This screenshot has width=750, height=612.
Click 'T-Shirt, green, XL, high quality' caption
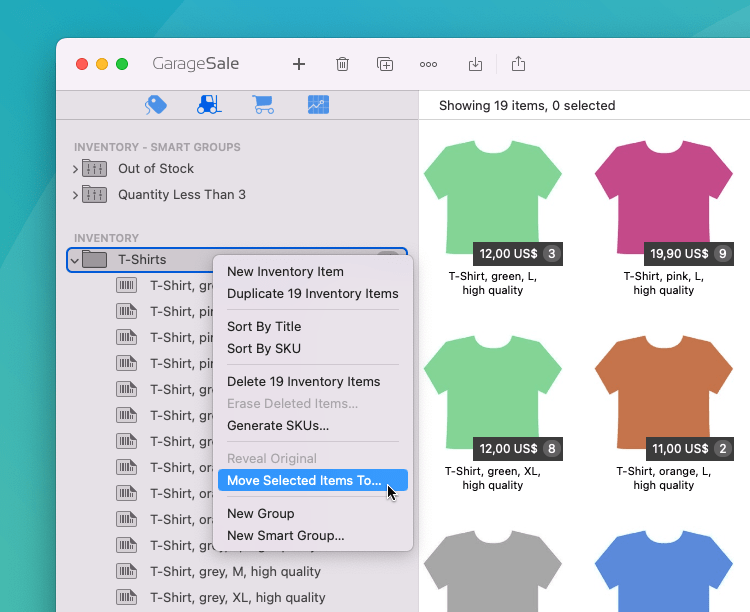[x=493, y=478]
